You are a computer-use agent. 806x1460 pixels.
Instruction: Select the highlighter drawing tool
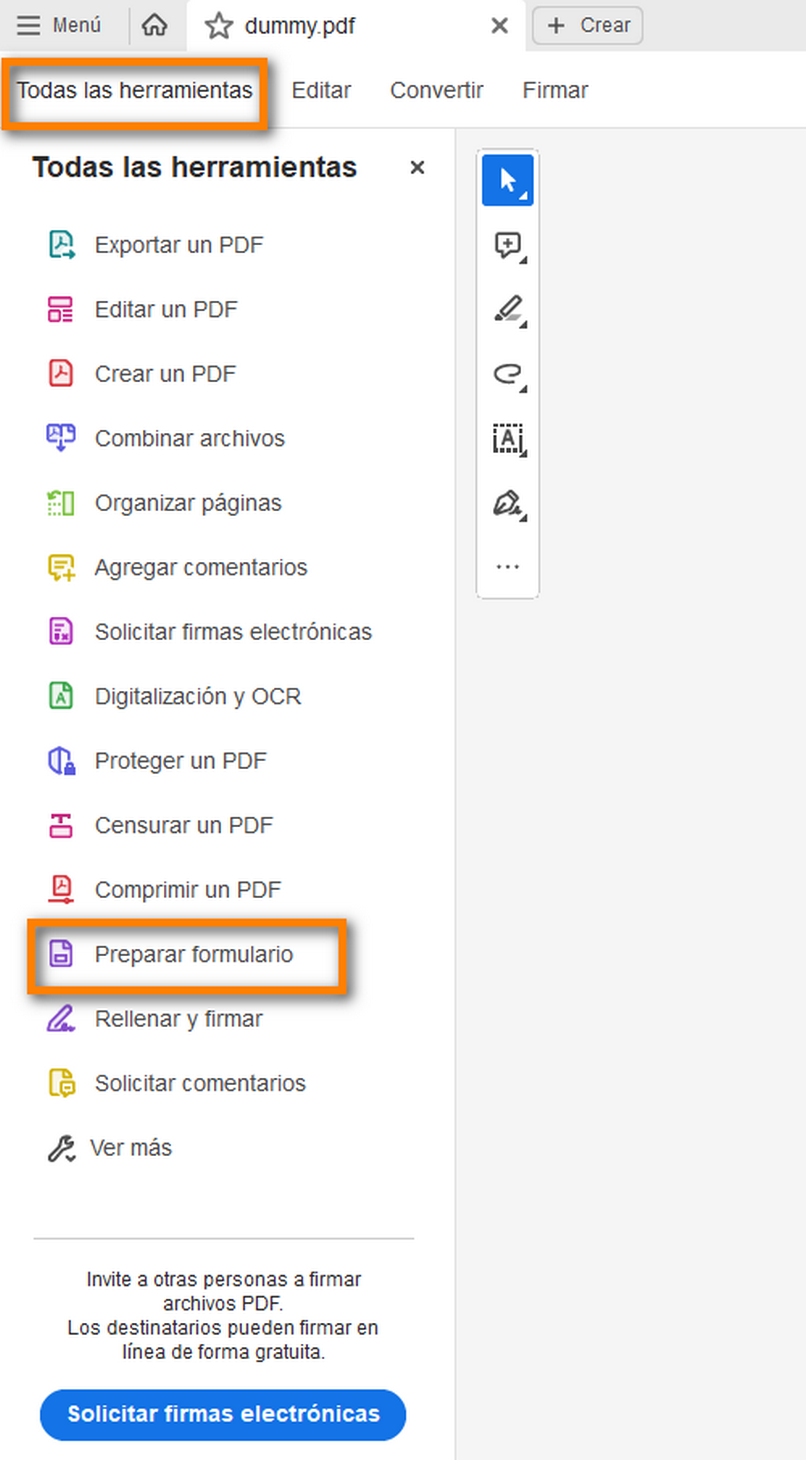point(506,309)
